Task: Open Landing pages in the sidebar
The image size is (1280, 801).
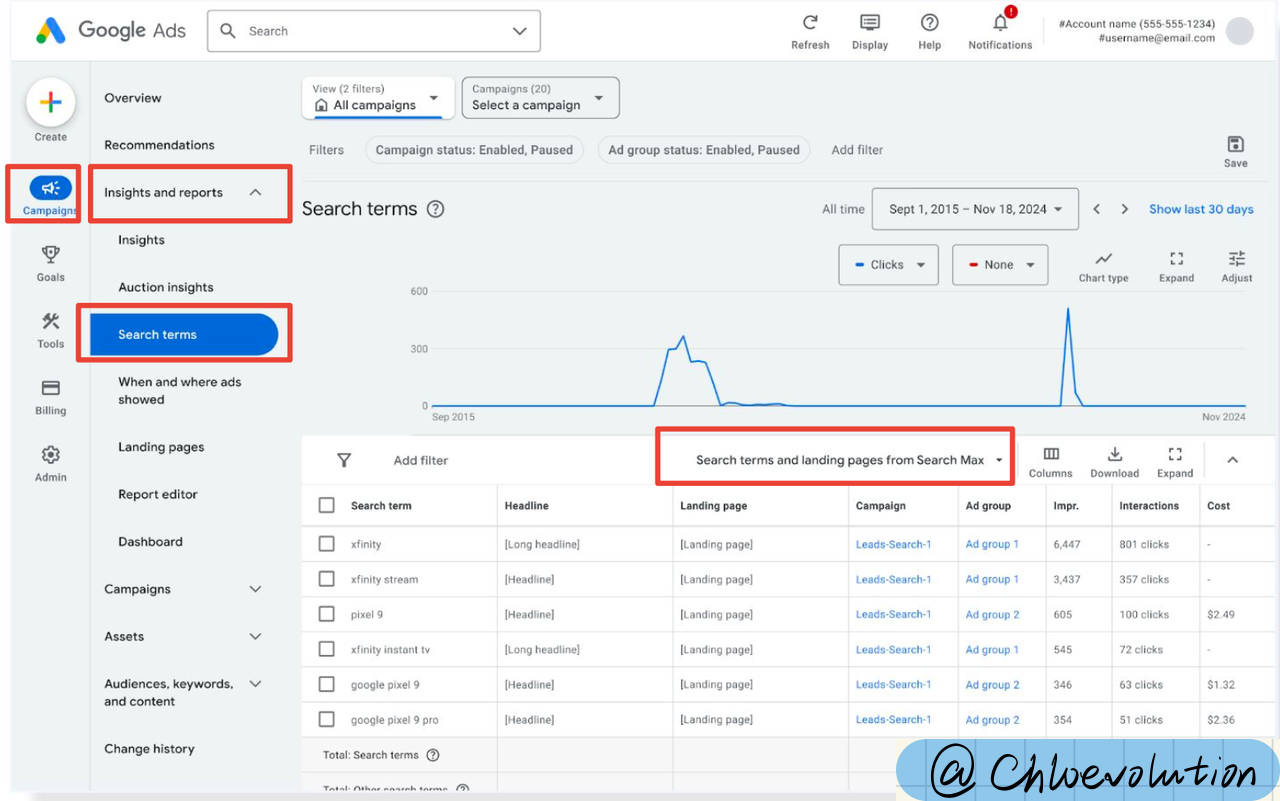Action: tap(161, 447)
